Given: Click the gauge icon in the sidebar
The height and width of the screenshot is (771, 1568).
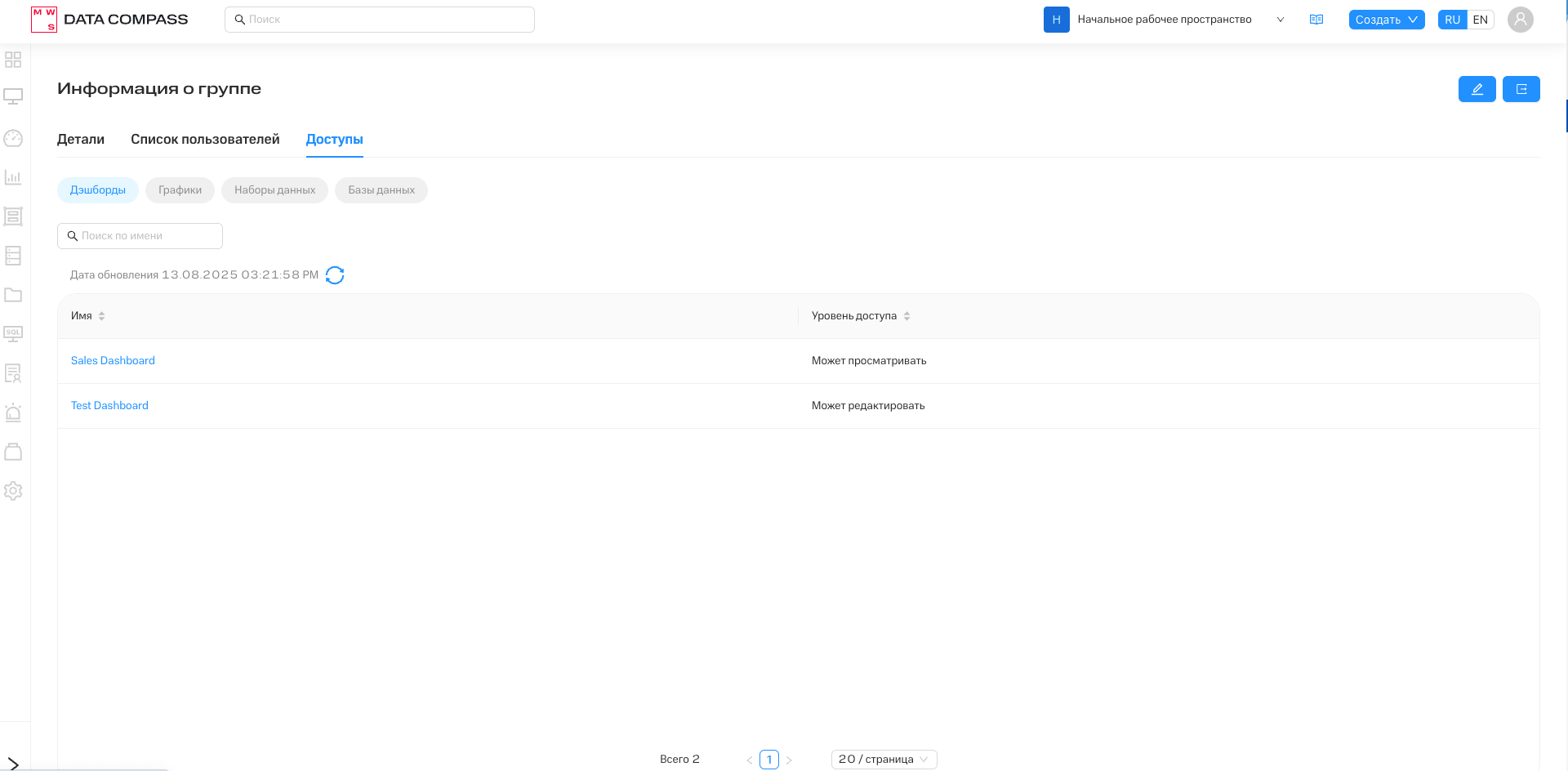Looking at the screenshot, I should (13, 138).
